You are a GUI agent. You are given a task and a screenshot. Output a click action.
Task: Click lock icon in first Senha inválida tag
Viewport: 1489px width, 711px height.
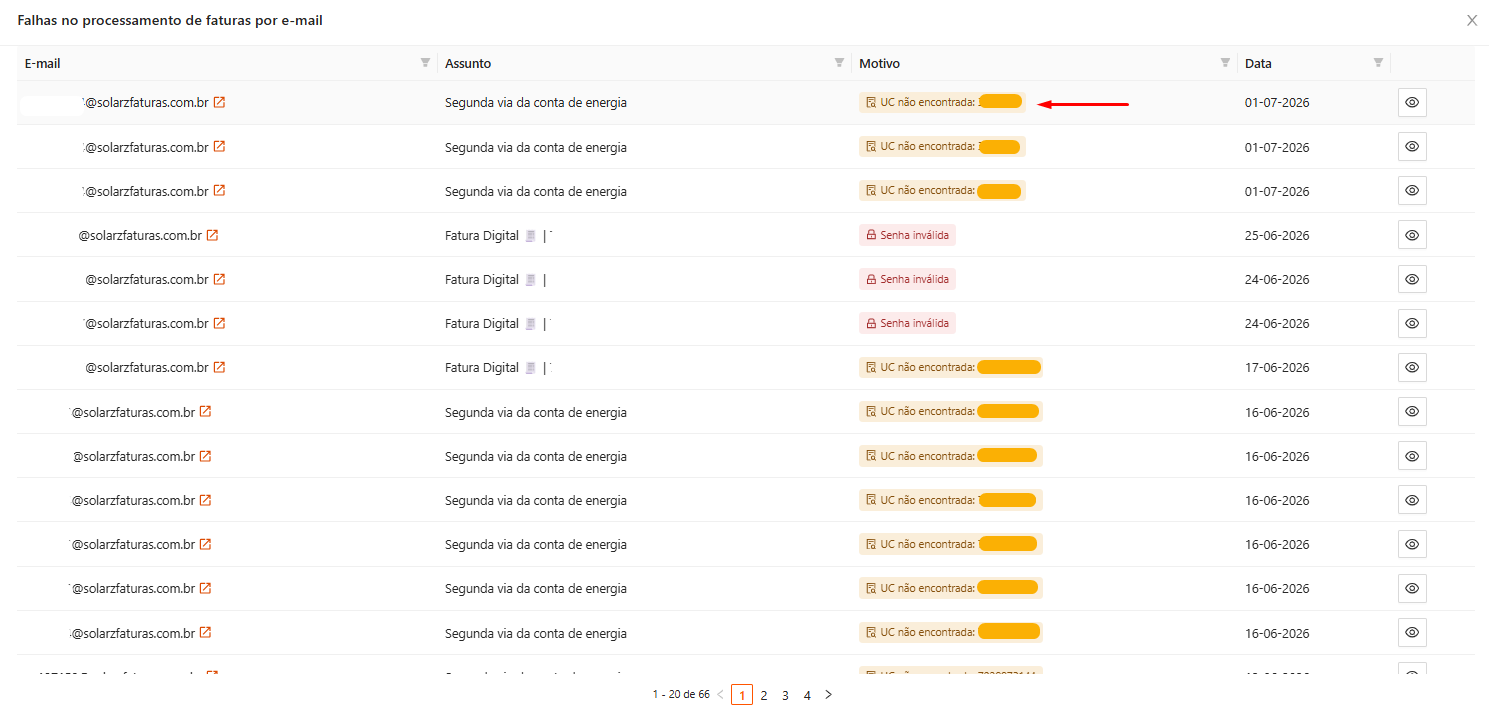pos(871,235)
